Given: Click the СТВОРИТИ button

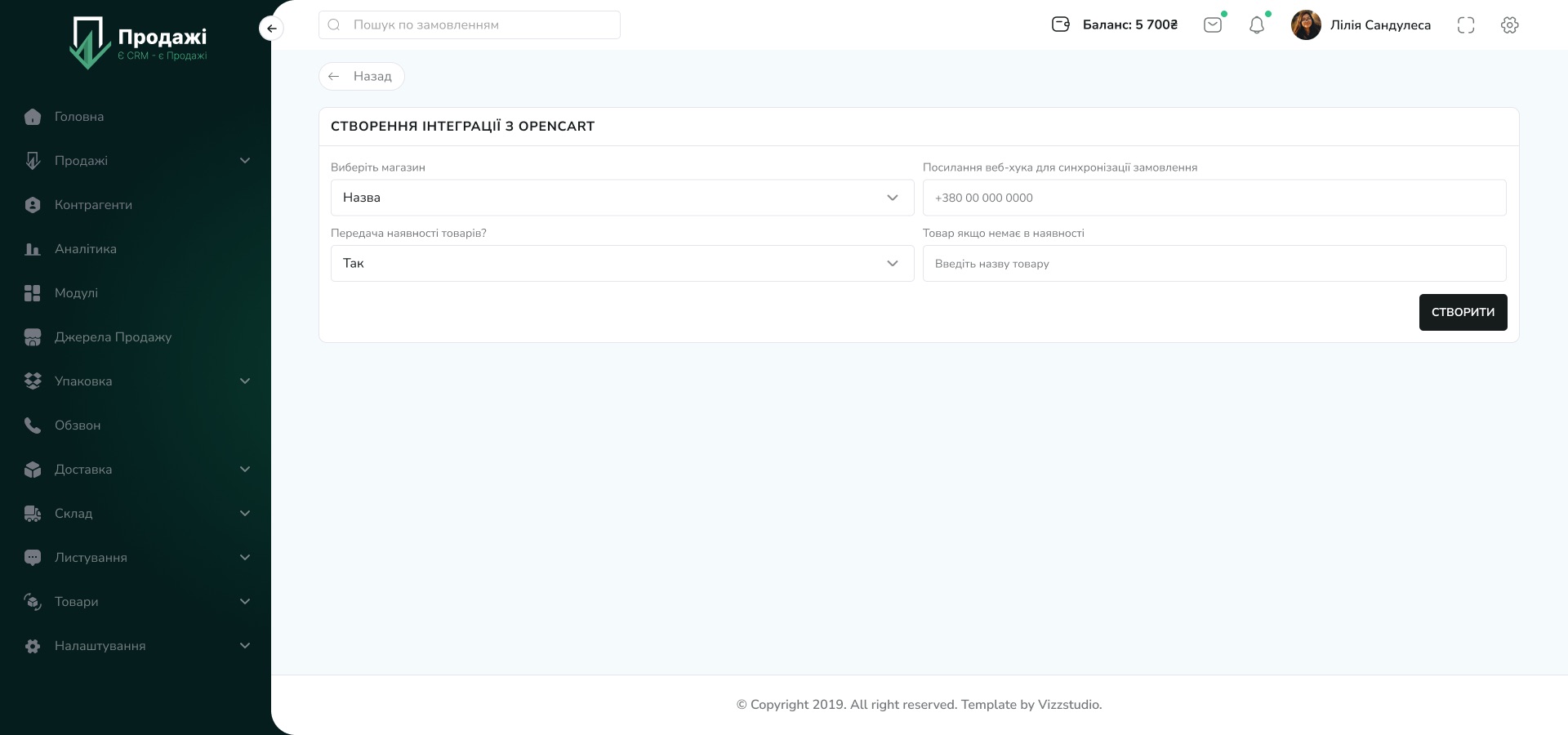Looking at the screenshot, I should 1463,312.
